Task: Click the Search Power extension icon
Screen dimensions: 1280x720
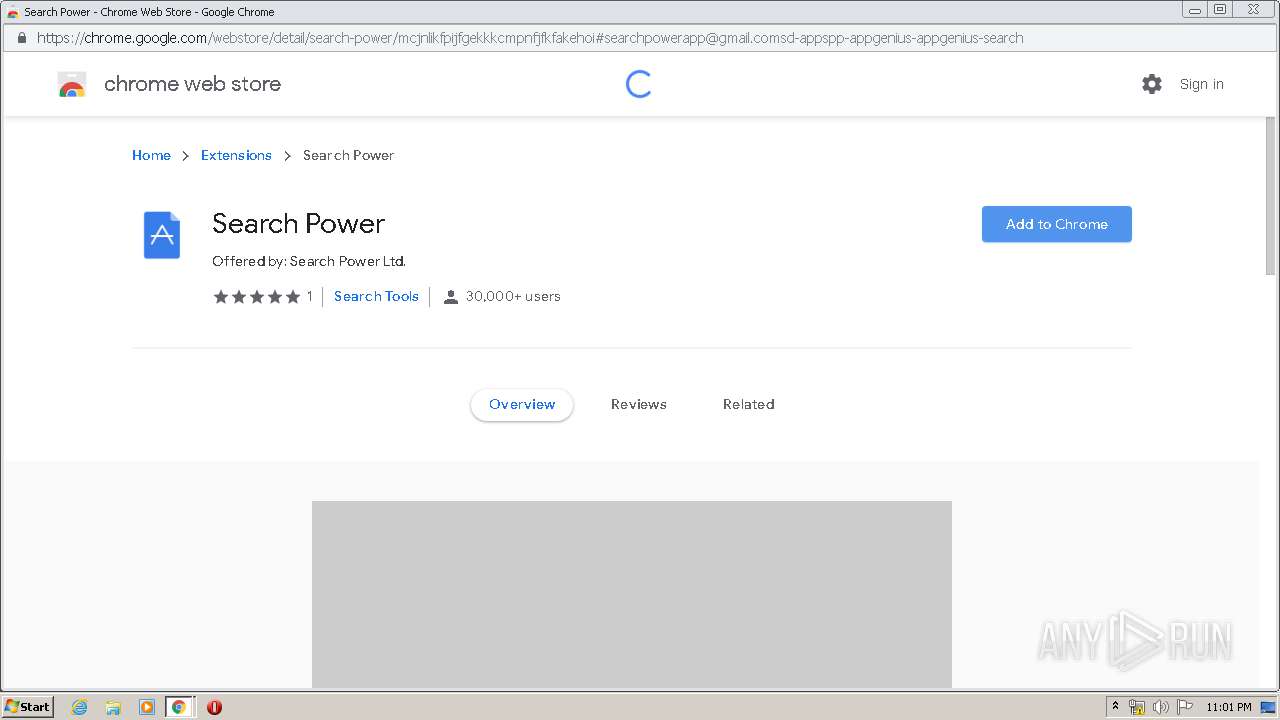Action: 162,235
